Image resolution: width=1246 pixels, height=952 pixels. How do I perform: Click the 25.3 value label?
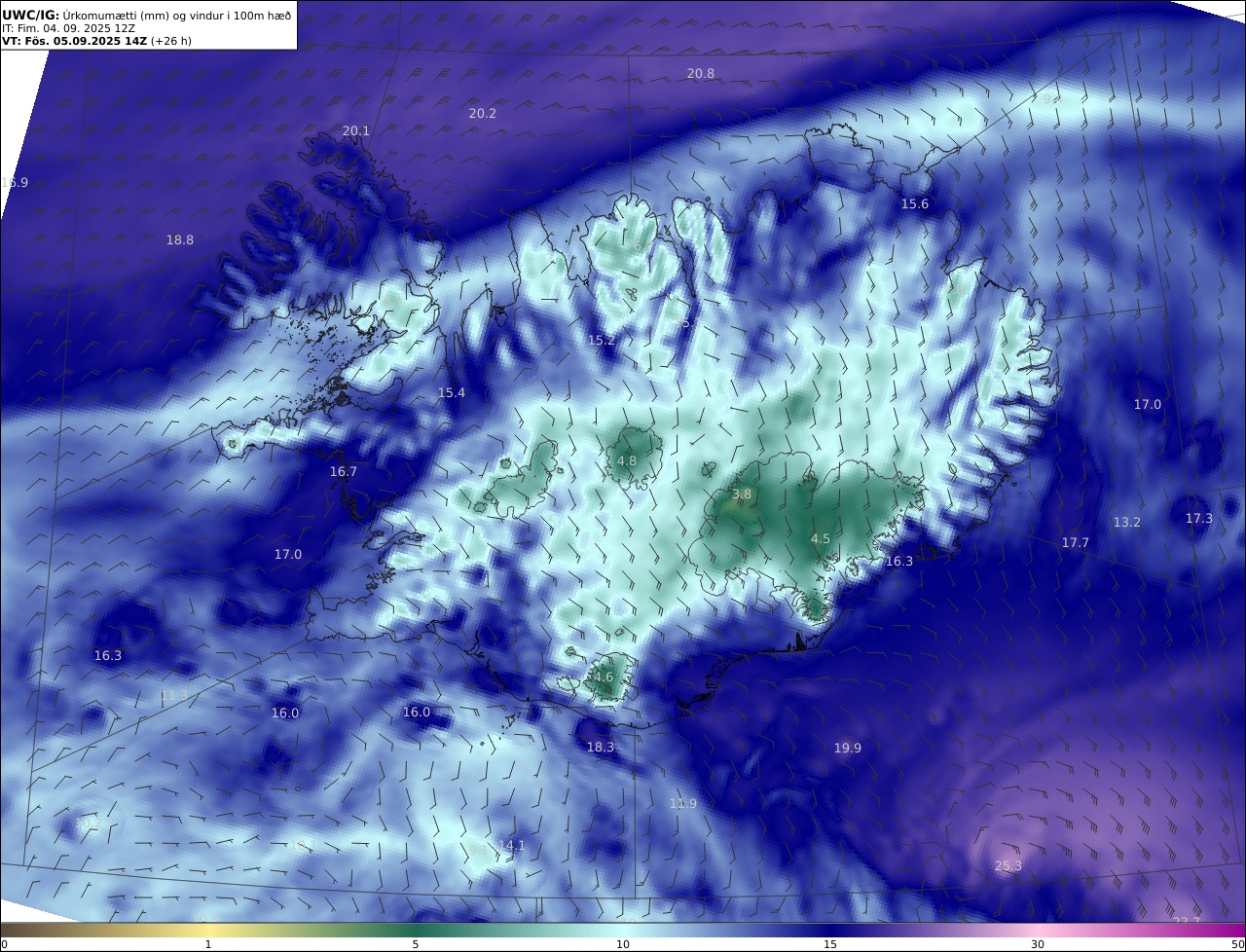point(1008,865)
